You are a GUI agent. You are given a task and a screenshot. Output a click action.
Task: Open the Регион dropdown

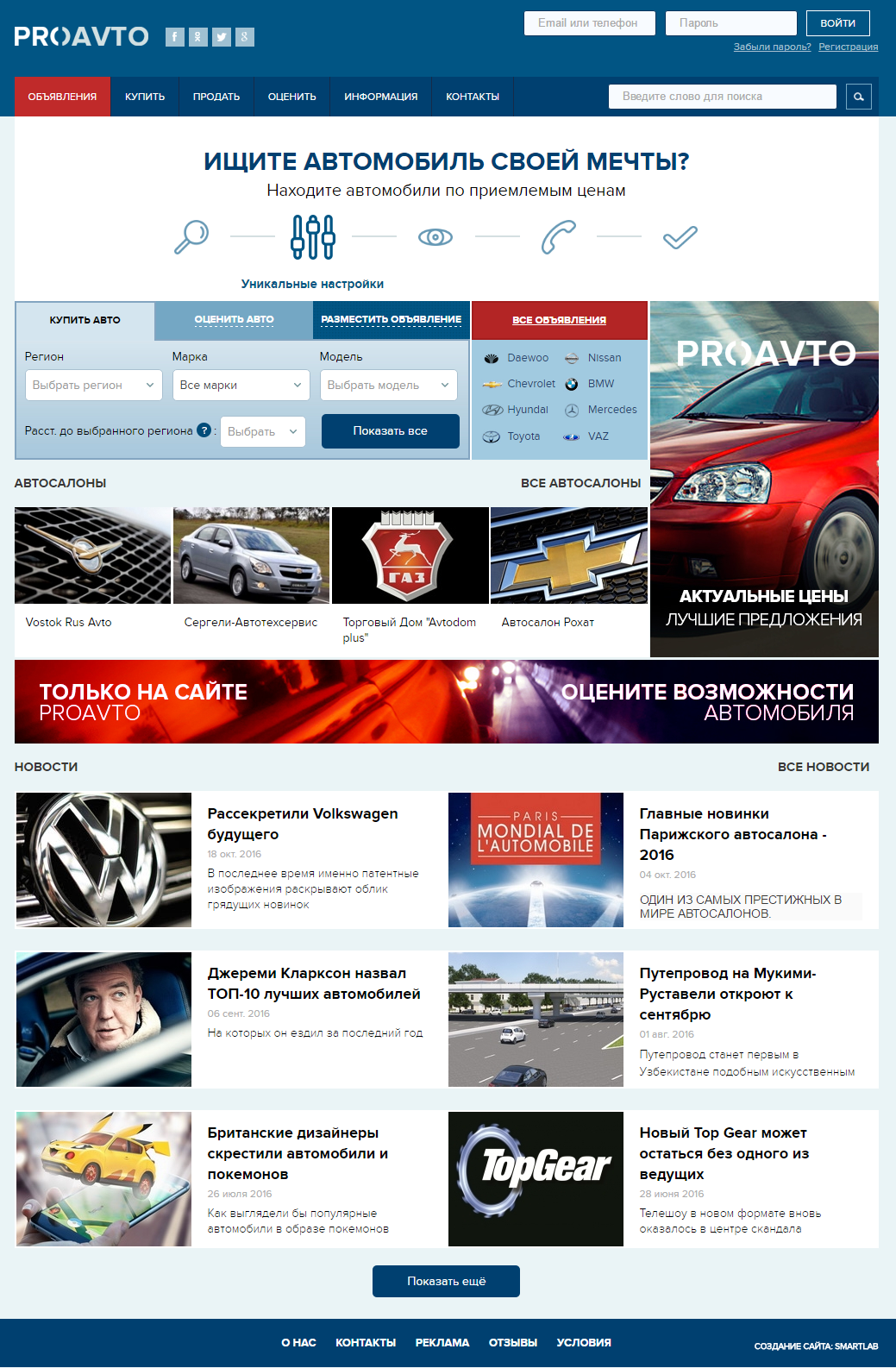tap(94, 385)
